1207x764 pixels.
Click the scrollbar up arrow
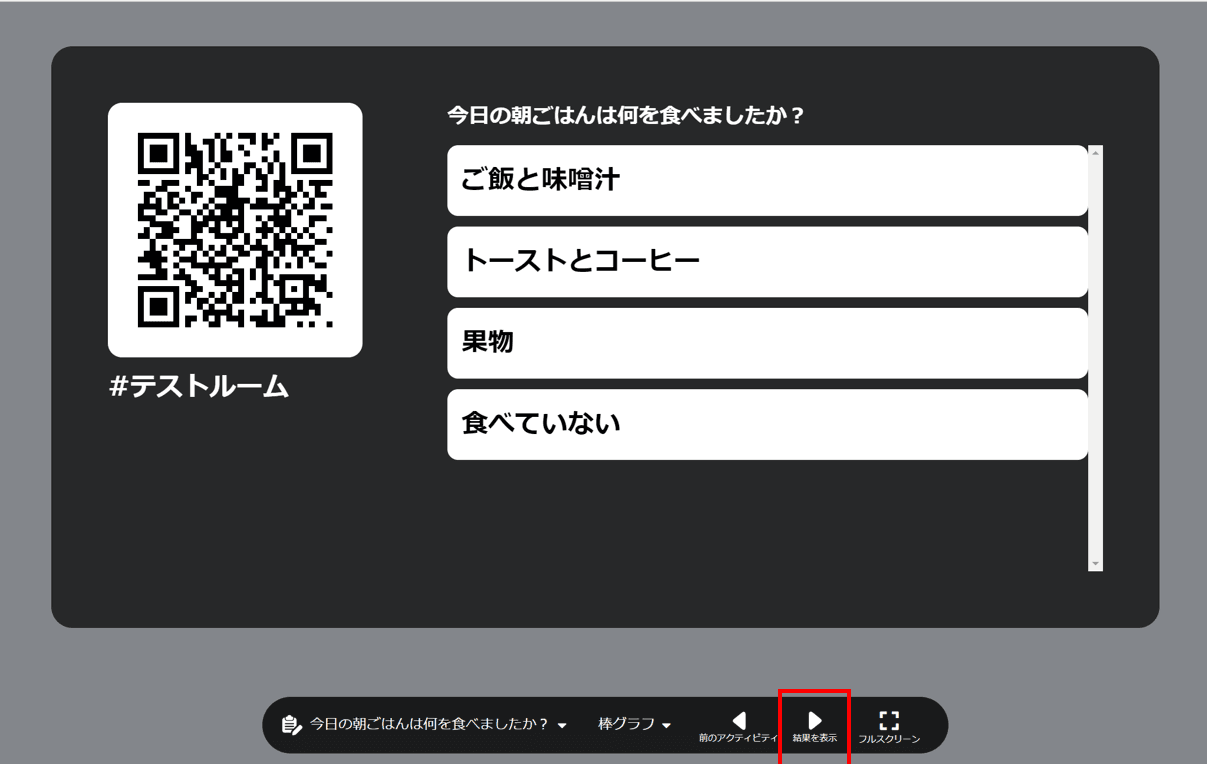[x=1095, y=153]
